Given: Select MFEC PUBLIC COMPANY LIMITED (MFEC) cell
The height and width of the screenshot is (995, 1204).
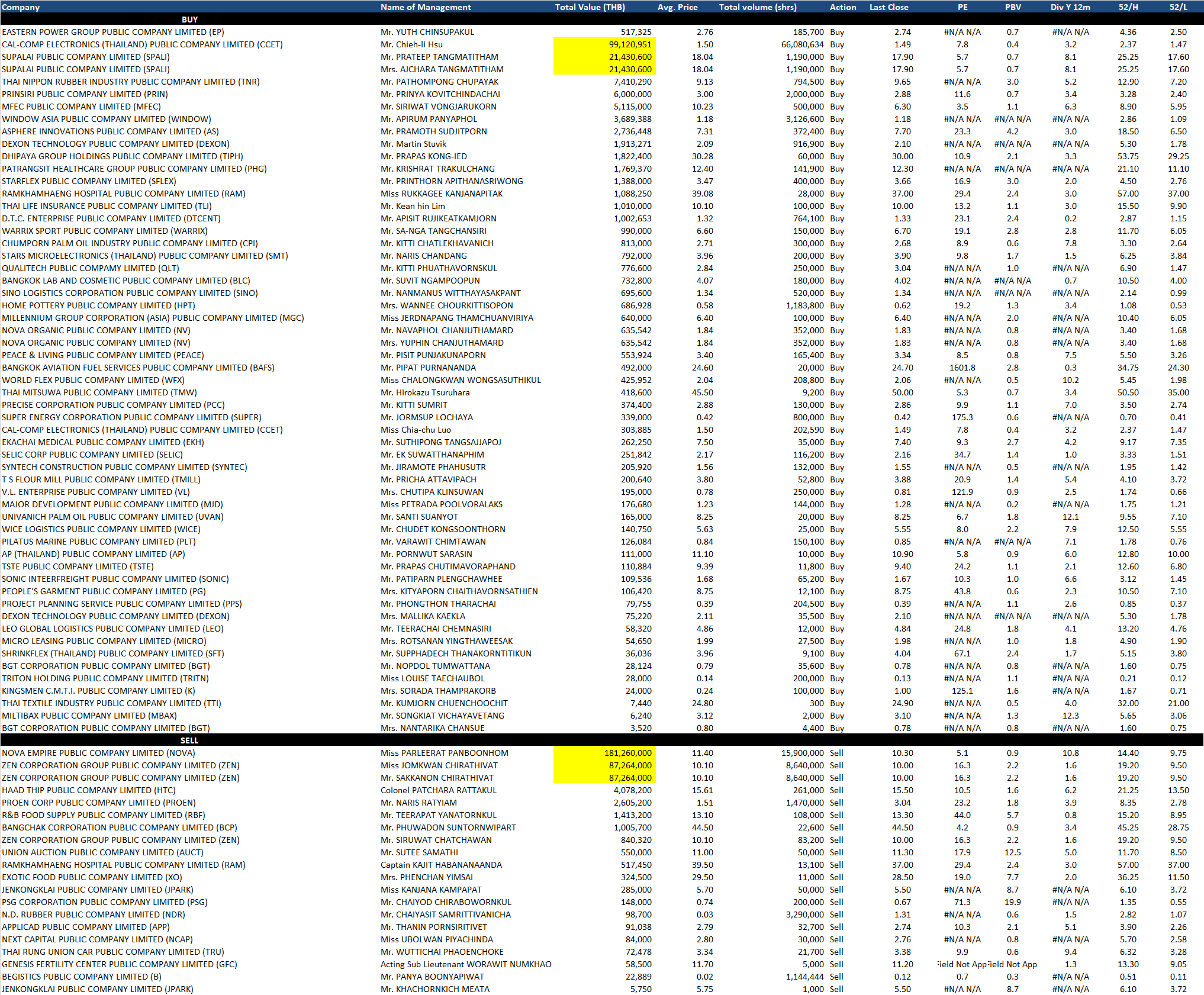Looking at the screenshot, I should [x=82, y=107].
